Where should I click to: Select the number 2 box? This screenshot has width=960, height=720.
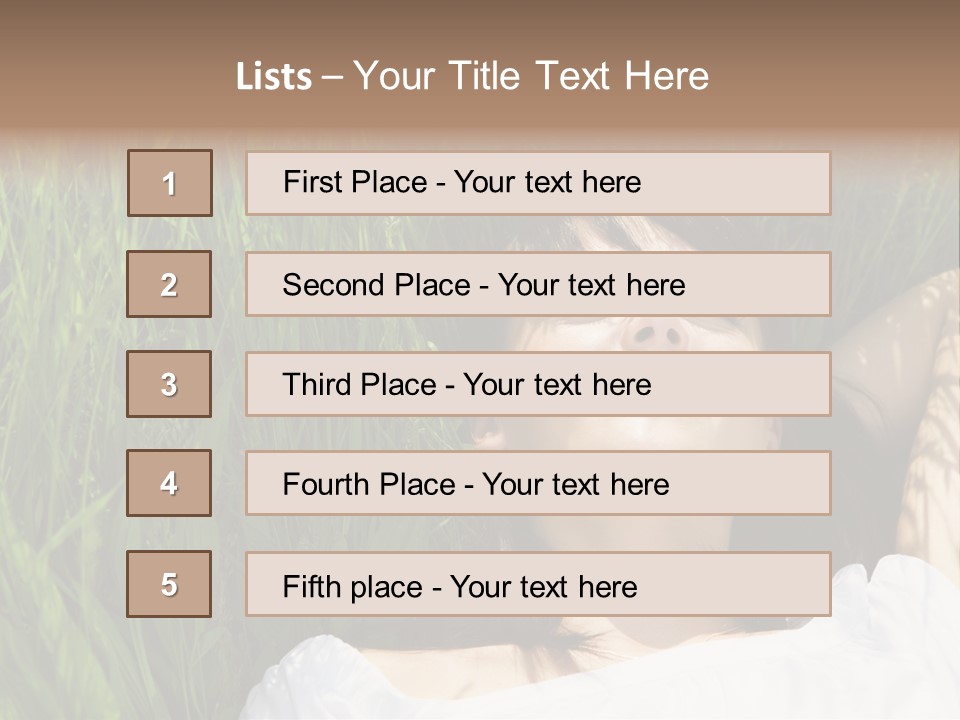click(x=169, y=284)
